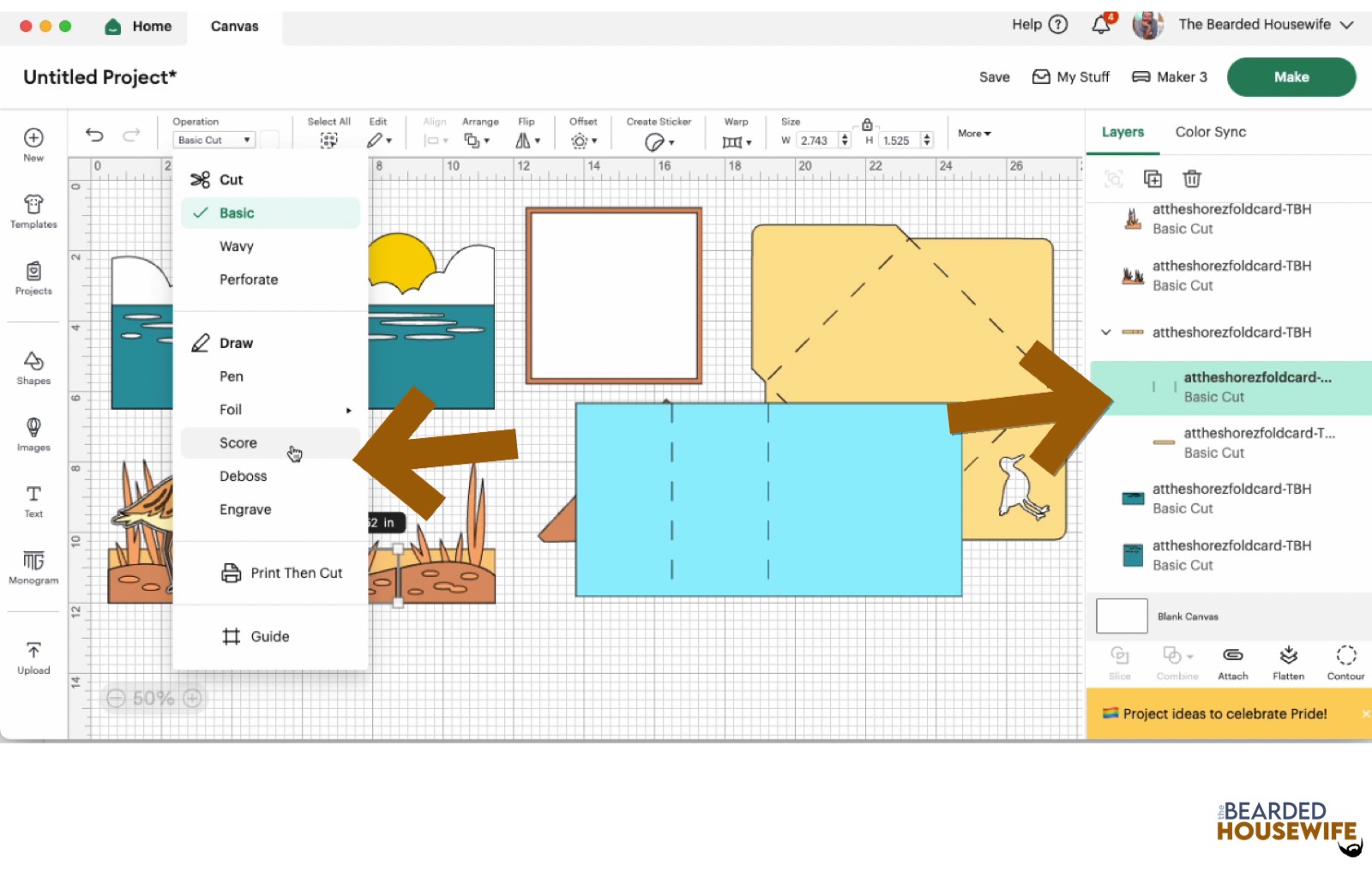Click the operation color swatch
The width and height of the screenshot is (1372, 872).
click(269, 140)
